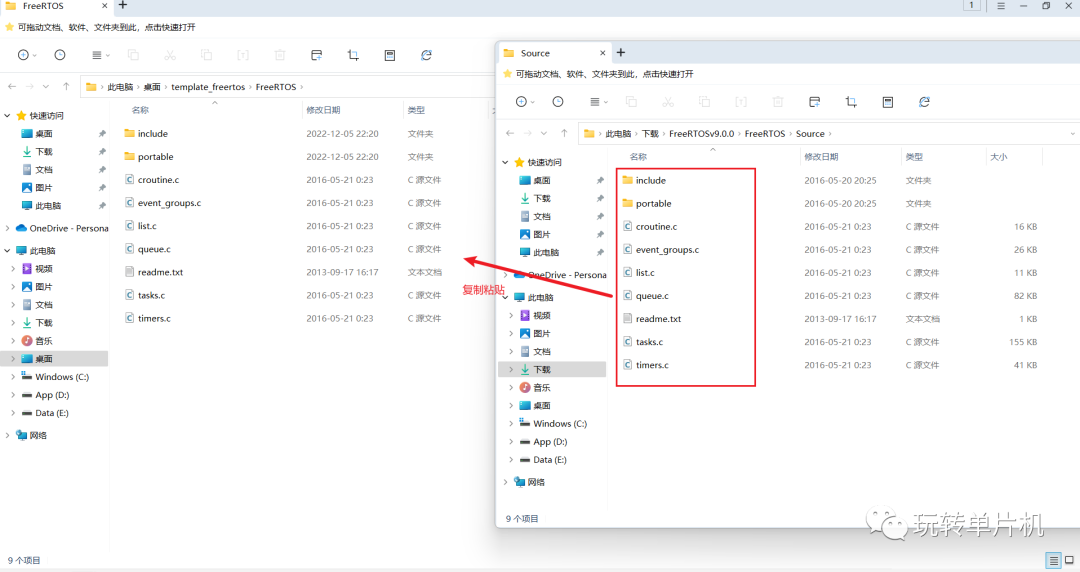Click the new window icon in Source window toolbar
Viewport: 1080px width, 572px height.
[815, 102]
